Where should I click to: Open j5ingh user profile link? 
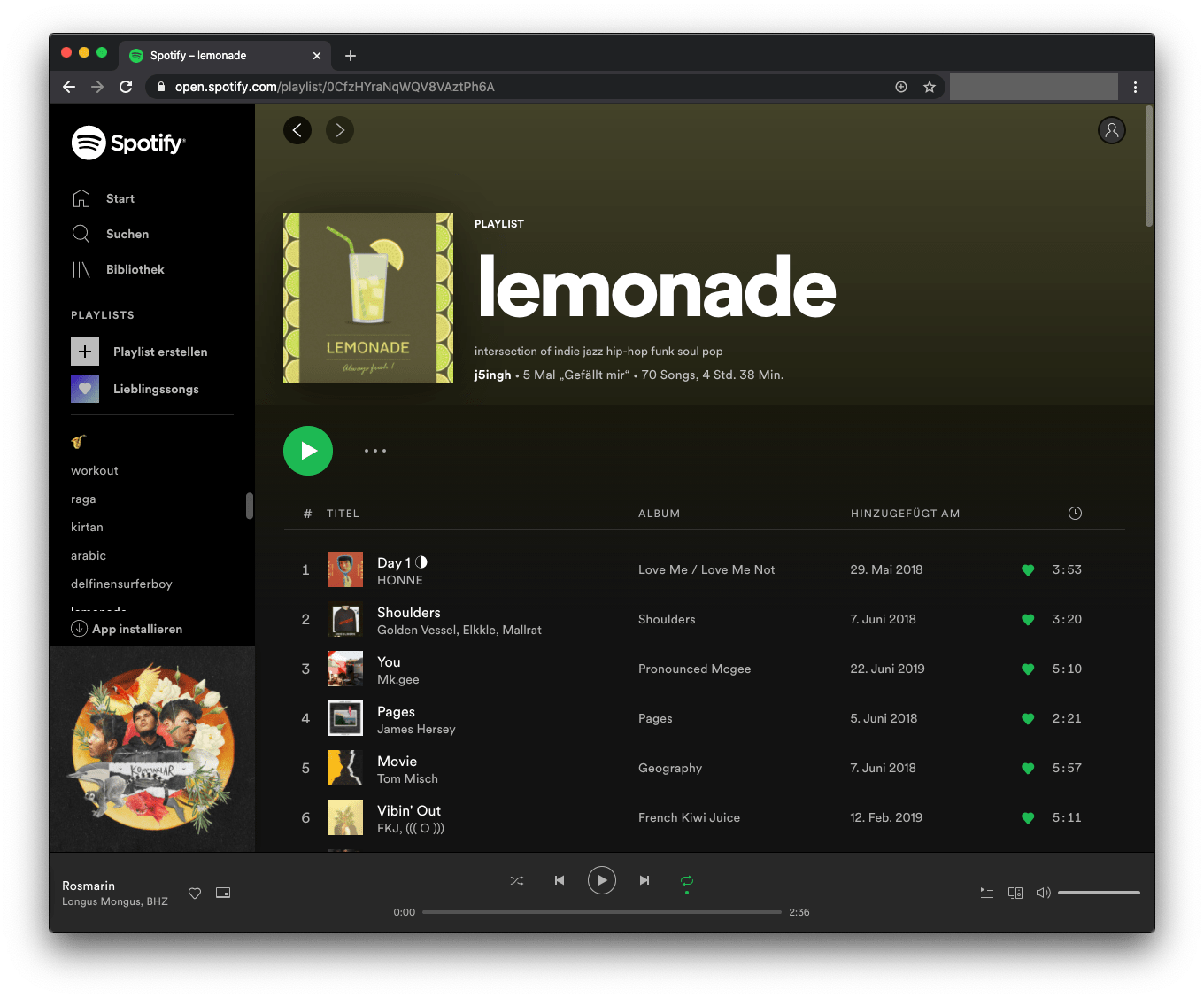[x=492, y=375]
